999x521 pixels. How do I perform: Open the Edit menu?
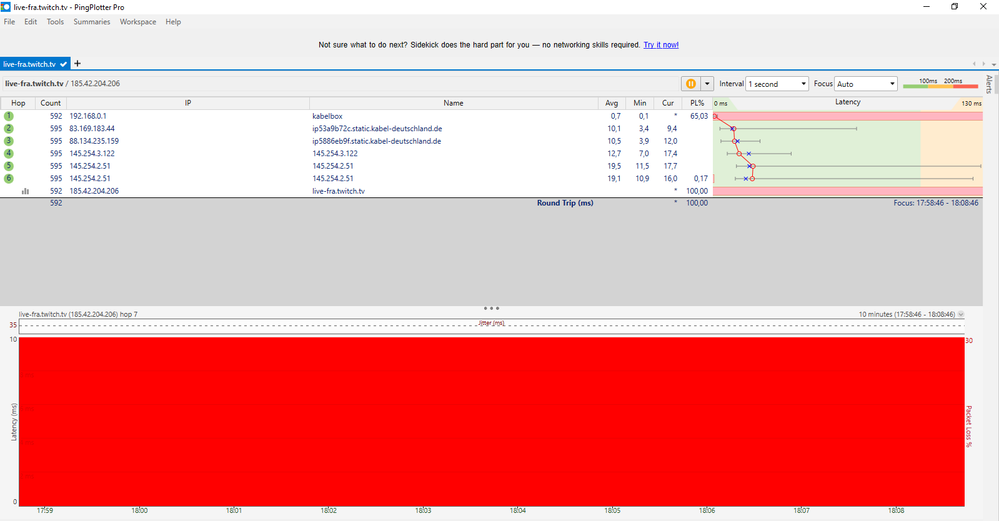pos(31,22)
